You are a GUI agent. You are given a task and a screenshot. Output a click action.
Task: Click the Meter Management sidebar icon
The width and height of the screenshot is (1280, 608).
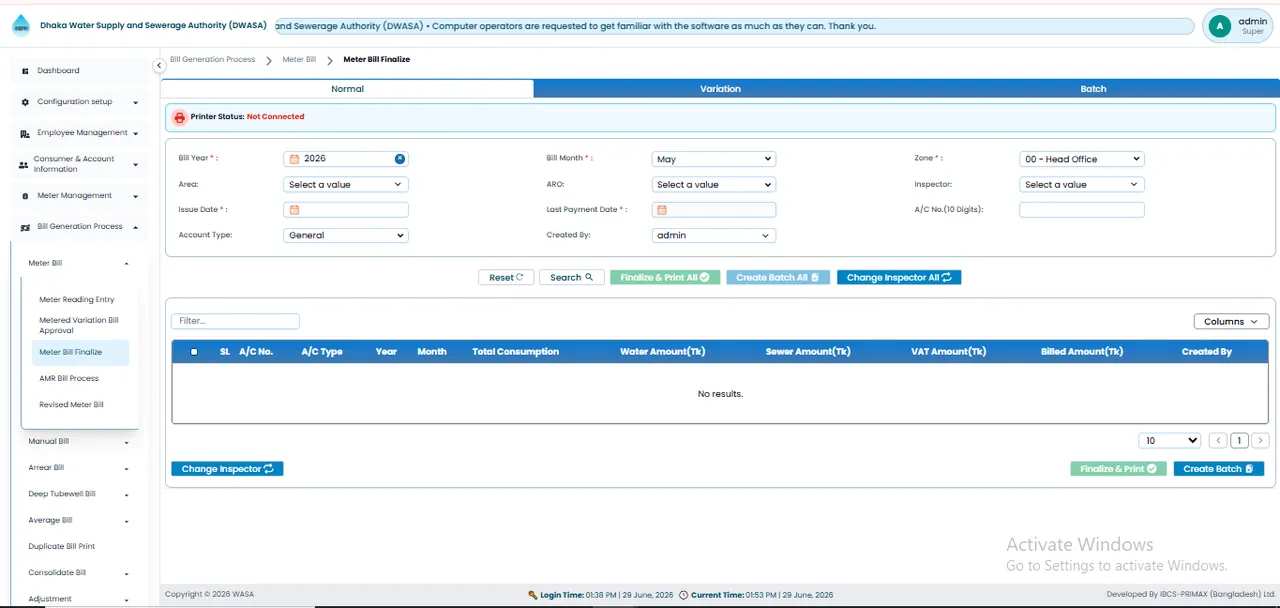coord(25,196)
